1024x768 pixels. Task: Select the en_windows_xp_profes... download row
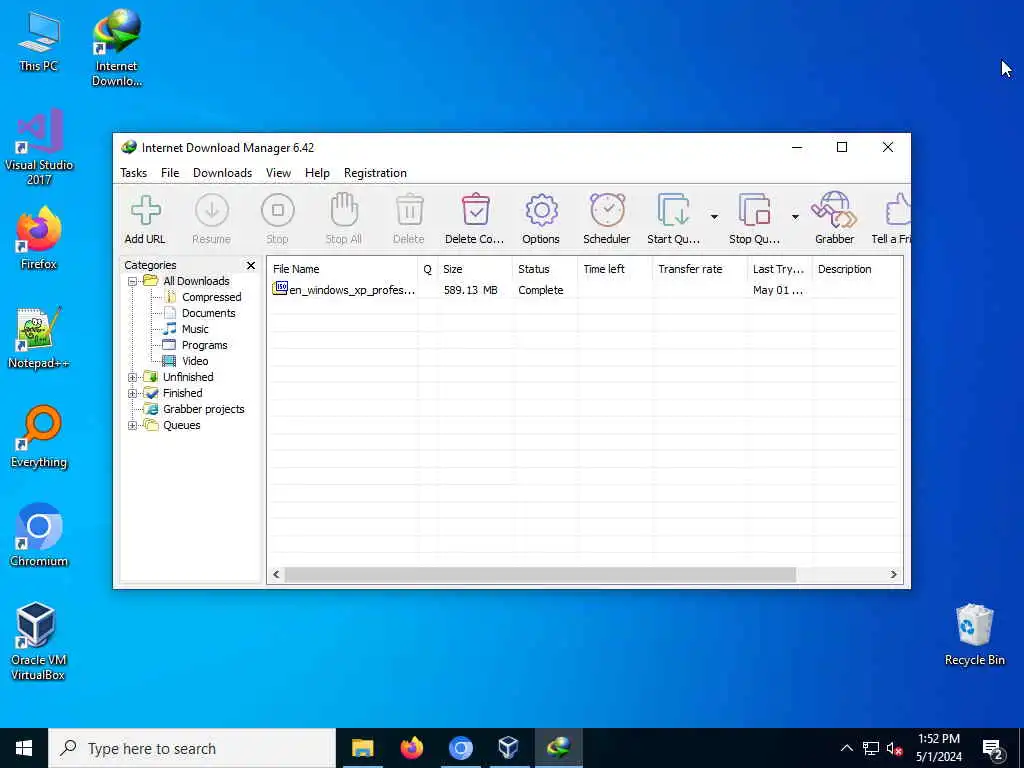pos(584,290)
